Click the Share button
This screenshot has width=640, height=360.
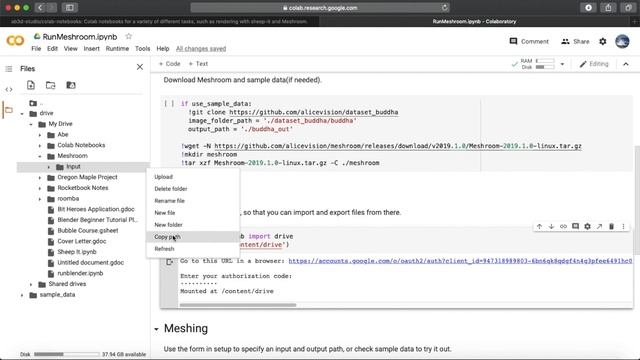point(575,41)
